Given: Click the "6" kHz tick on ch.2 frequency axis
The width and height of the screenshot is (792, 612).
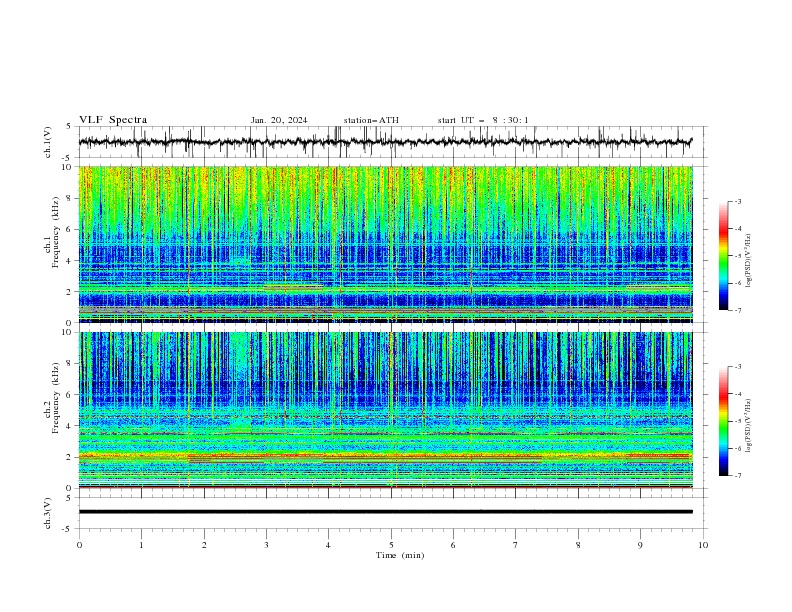Looking at the screenshot, I should pyautogui.click(x=70, y=395).
